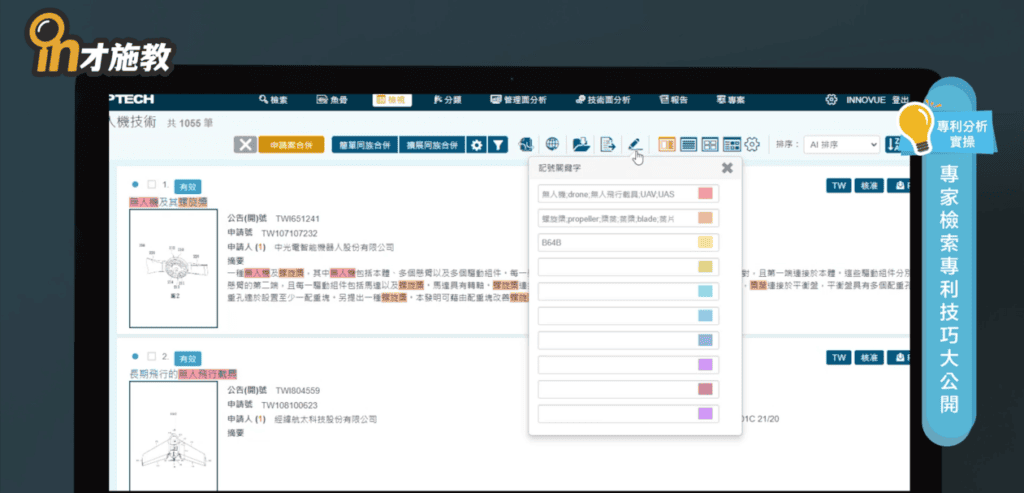Open display settings gear beside view icons
The height and width of the screenshot is (493, 1024).
tap(753, 144)
